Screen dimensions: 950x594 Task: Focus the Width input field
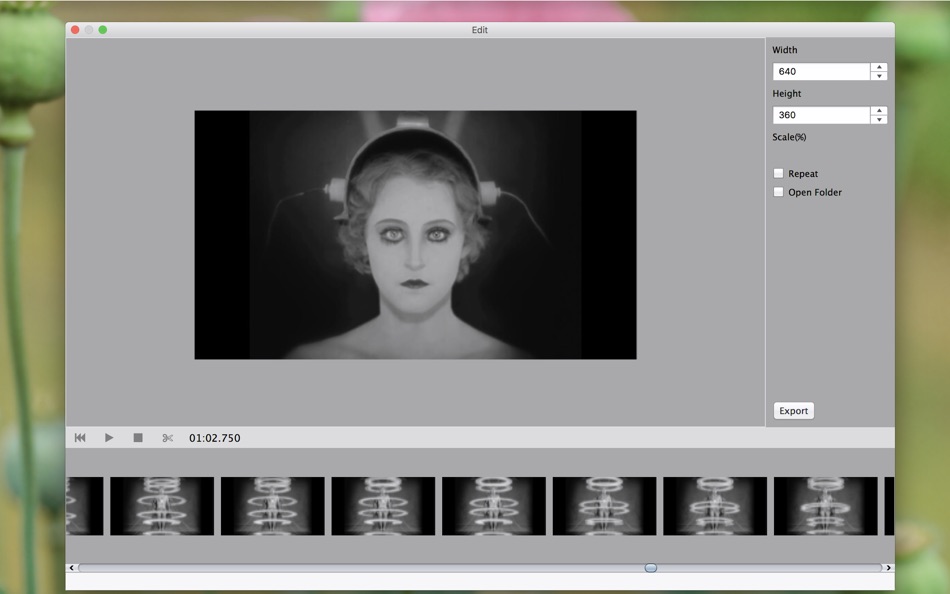pos(822,72)
